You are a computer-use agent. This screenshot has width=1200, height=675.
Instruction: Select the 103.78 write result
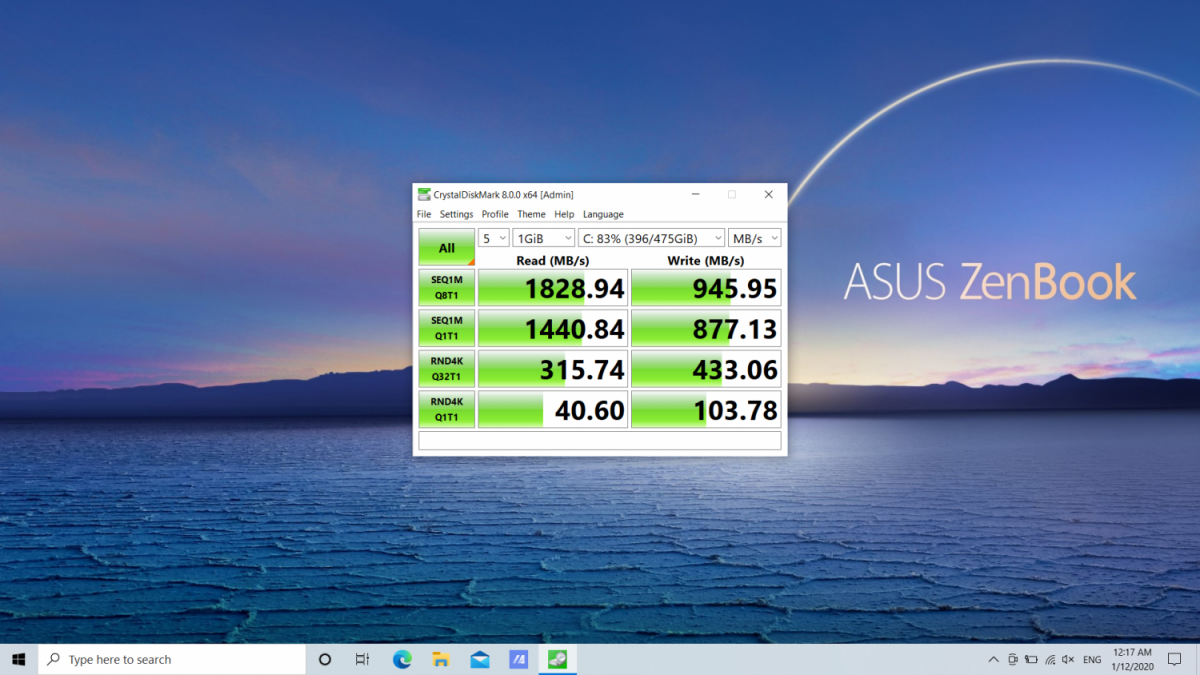706,410
